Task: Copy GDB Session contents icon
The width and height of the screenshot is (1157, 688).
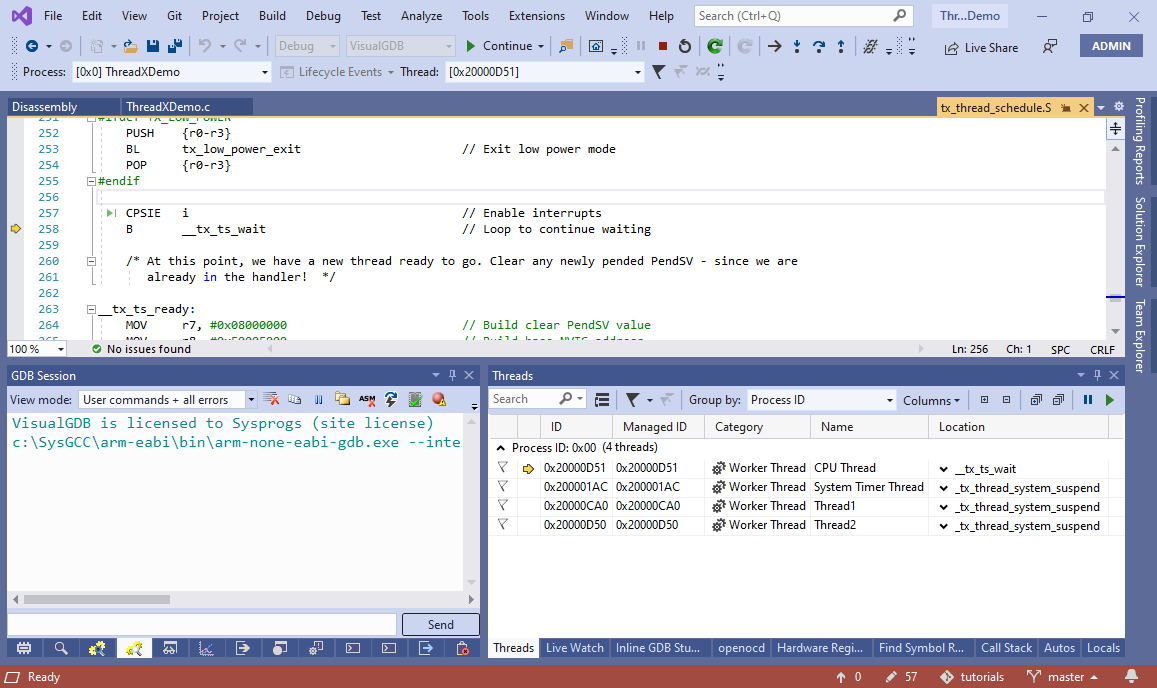Action: [294, 399]
